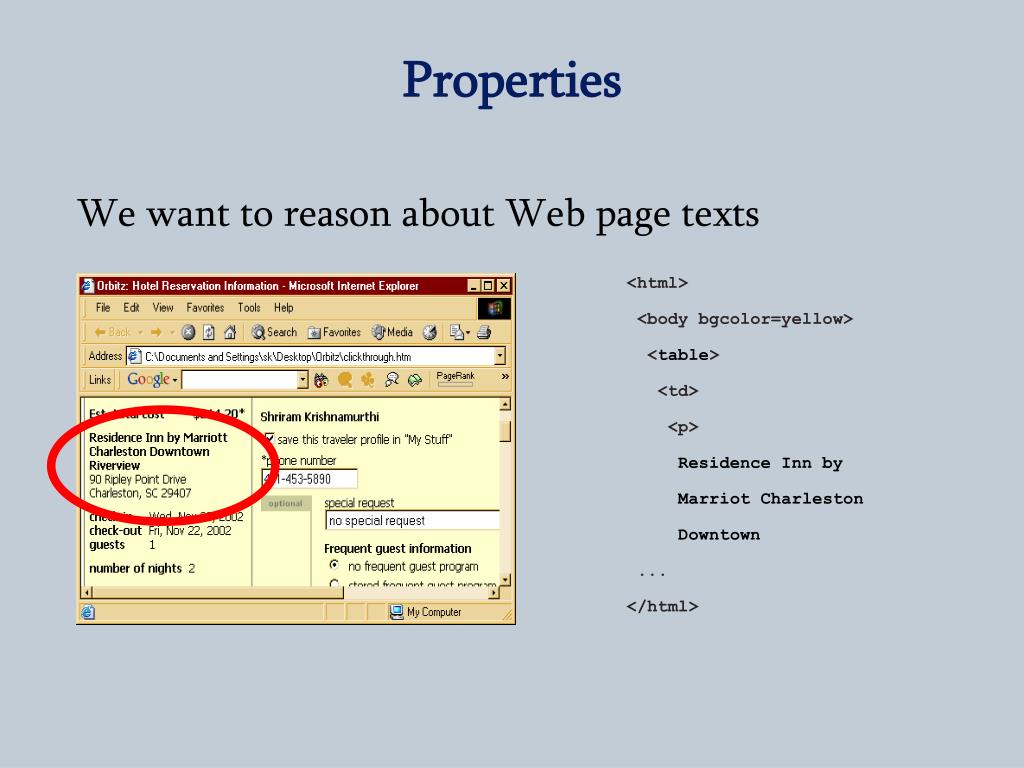1024x768 pixels.
Task: Open the Media pane from the toolbar
Action: [392, 332]
